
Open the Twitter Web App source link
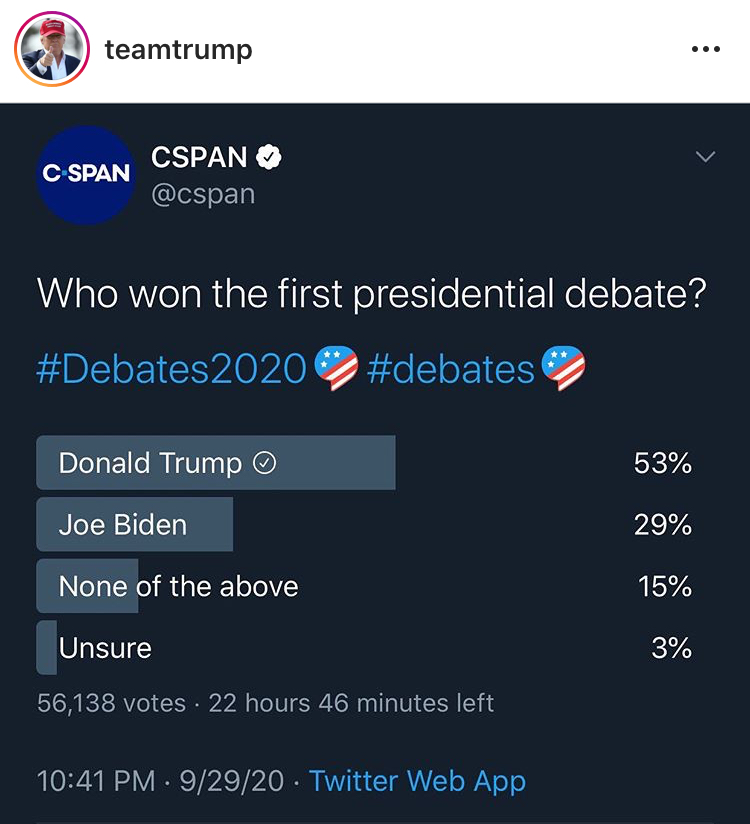[417, 780]
